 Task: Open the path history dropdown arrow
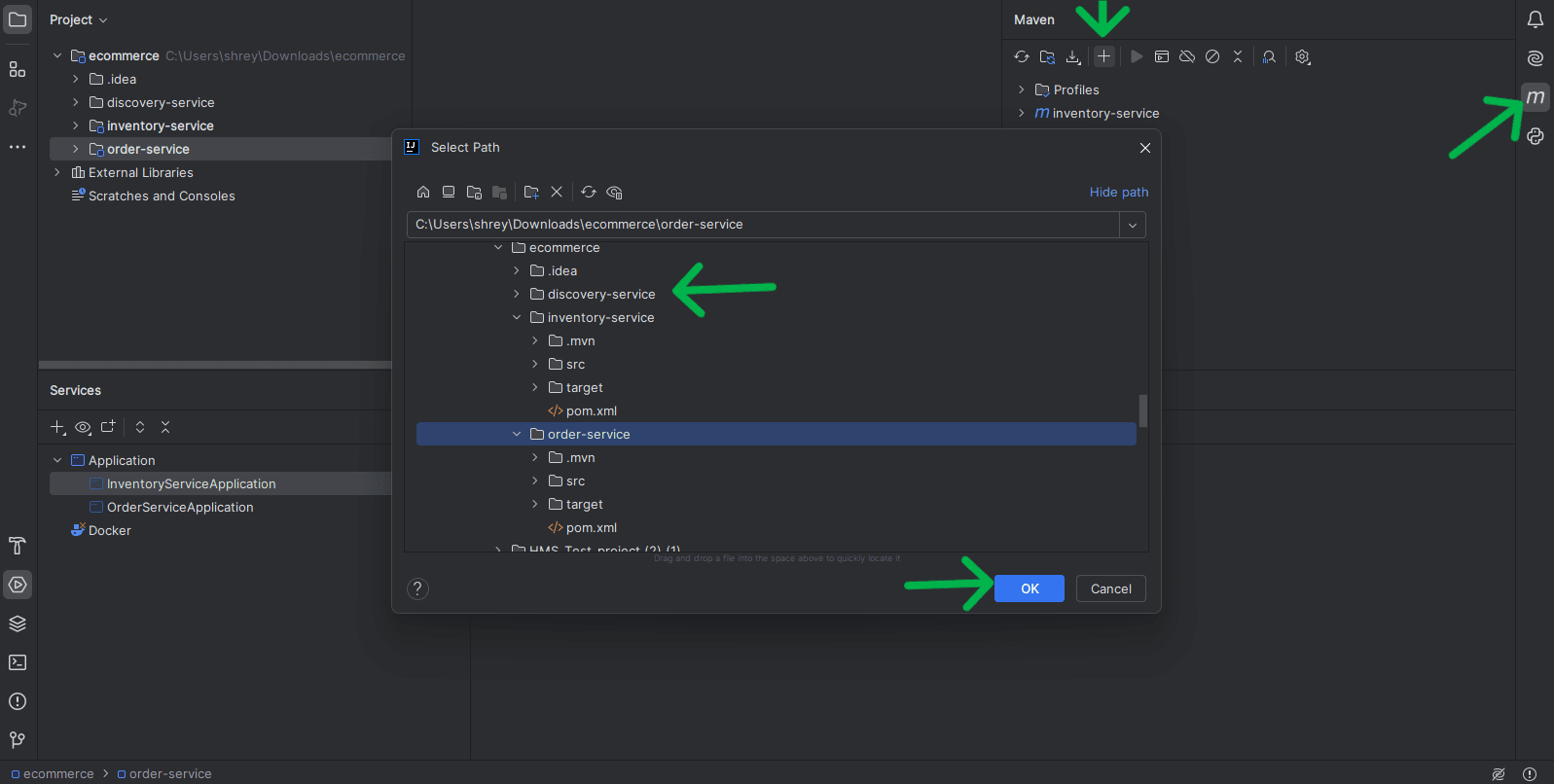(1133, 225)
